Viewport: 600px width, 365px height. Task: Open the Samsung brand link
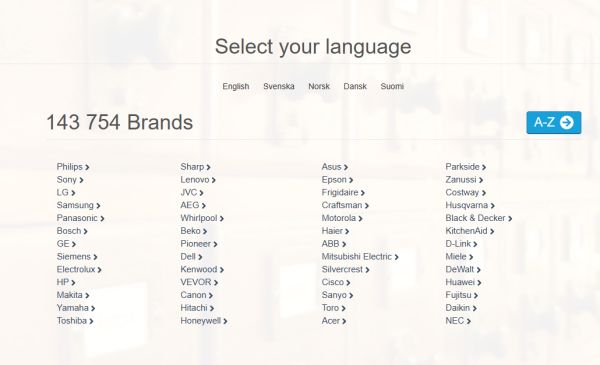pos(78,205)
